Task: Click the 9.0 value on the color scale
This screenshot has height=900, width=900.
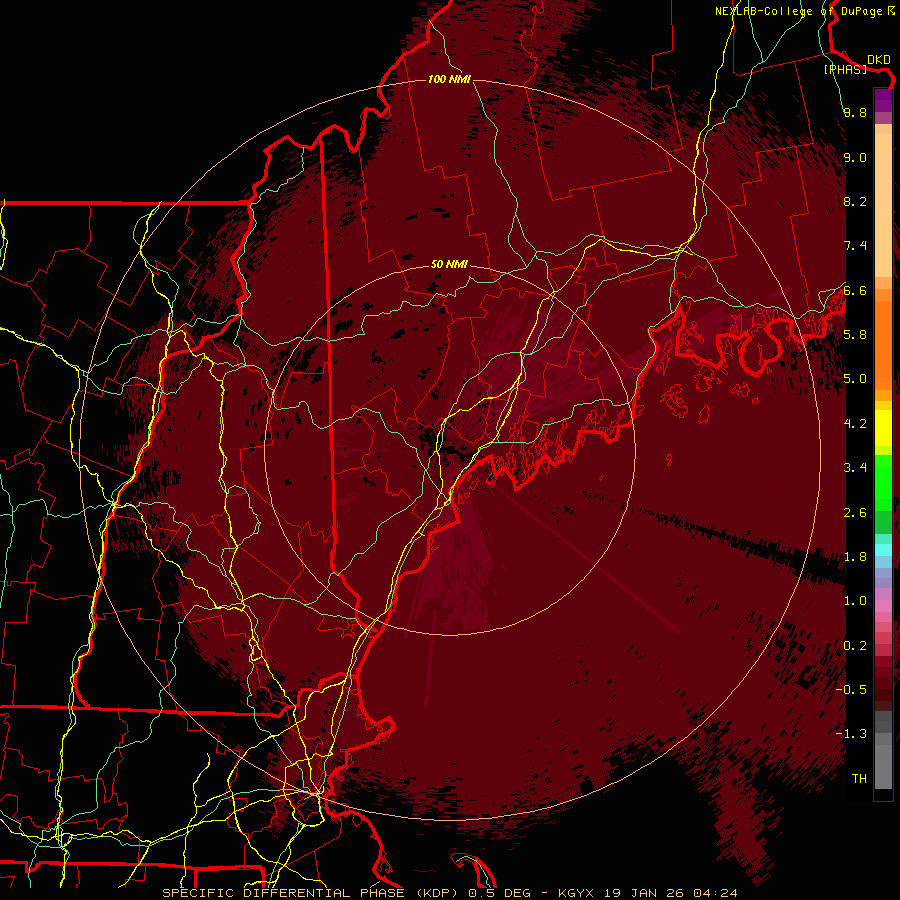Action: [x=855, y=158]
